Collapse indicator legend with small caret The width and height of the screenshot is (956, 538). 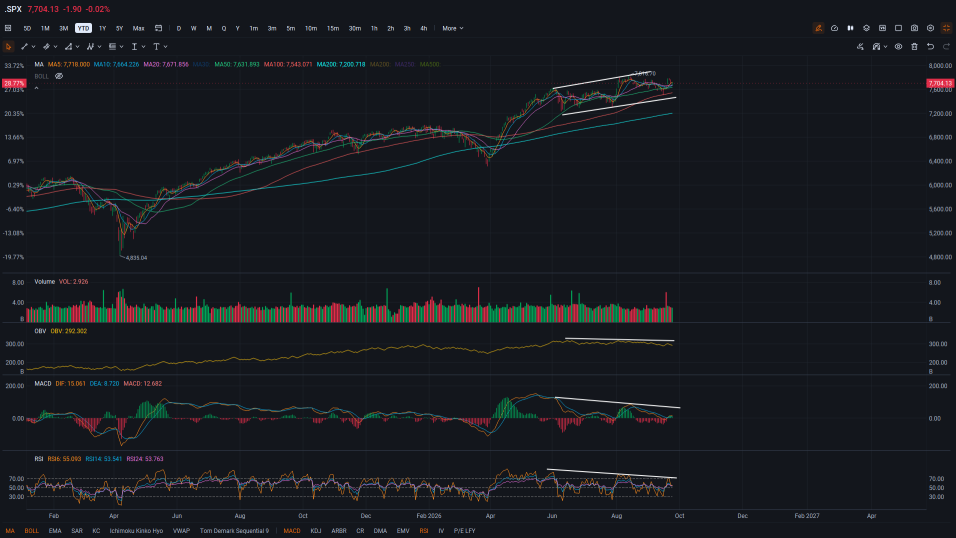(36, 88)
